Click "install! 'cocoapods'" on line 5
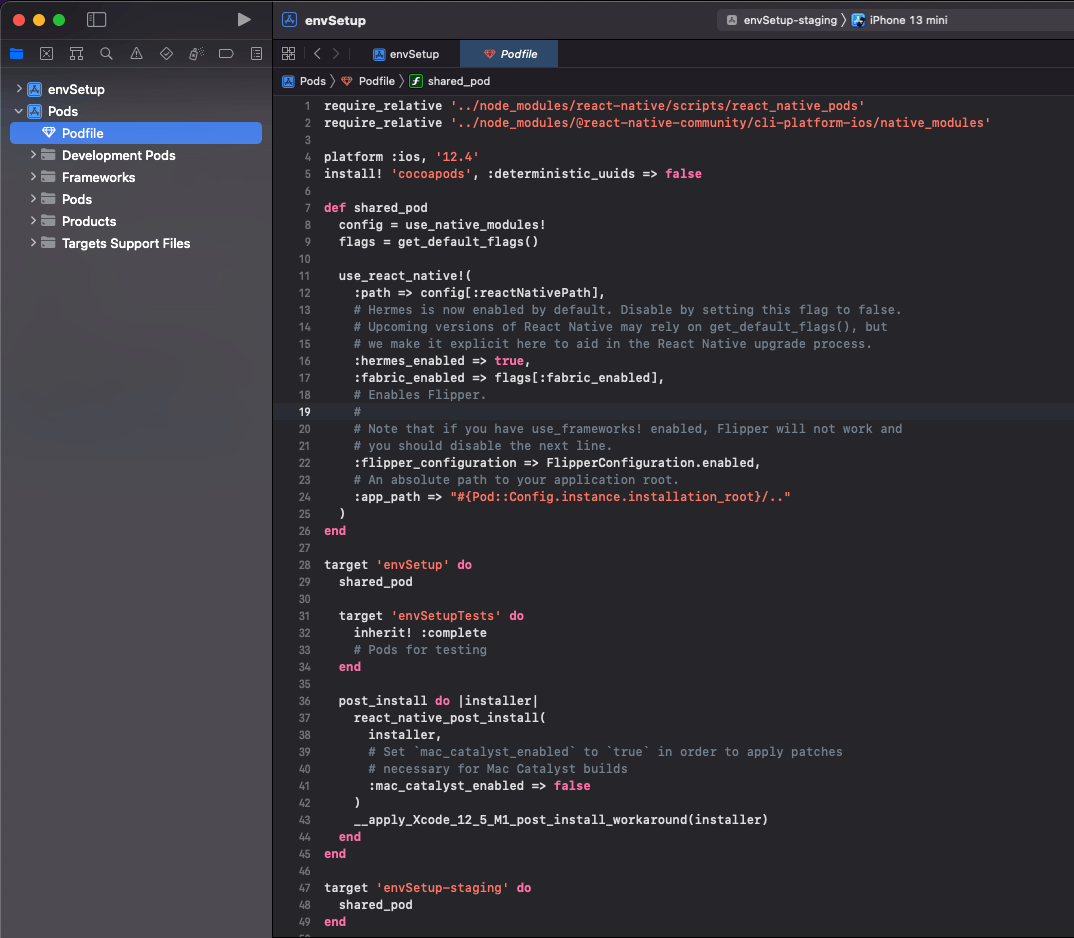Image resolution: width=1074 pixels, height=938 pixels. [x=398, y=174]
